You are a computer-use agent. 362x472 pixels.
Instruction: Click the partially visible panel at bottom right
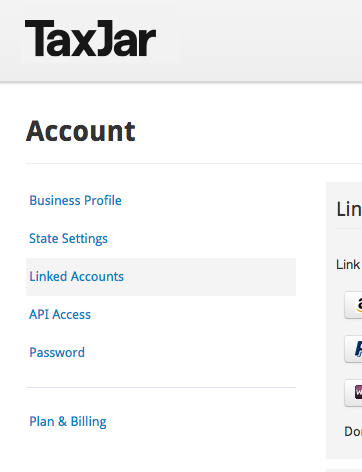(x=344, y=470)
